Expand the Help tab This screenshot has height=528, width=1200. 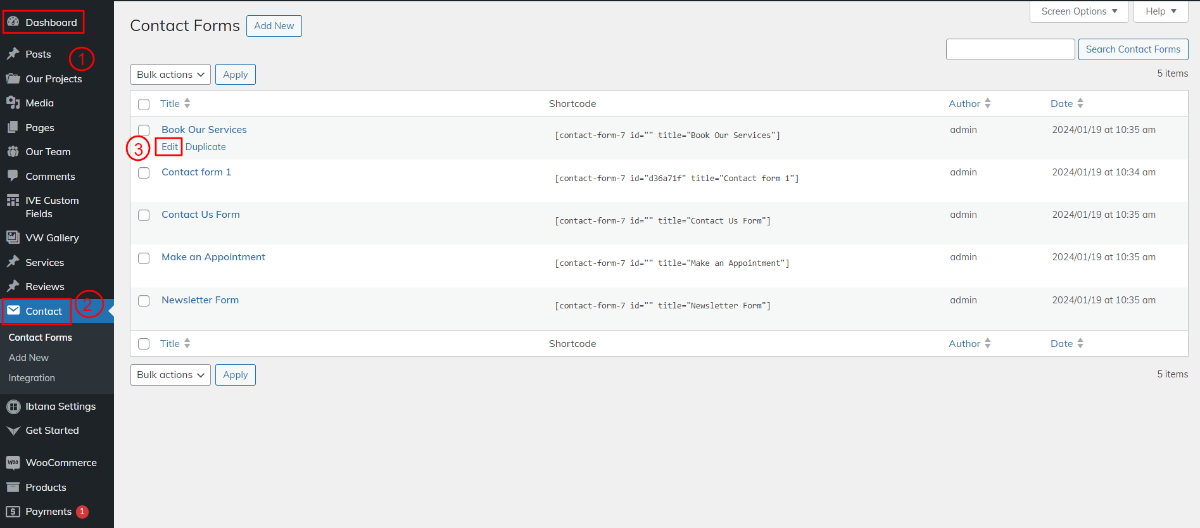(1161, 11)
